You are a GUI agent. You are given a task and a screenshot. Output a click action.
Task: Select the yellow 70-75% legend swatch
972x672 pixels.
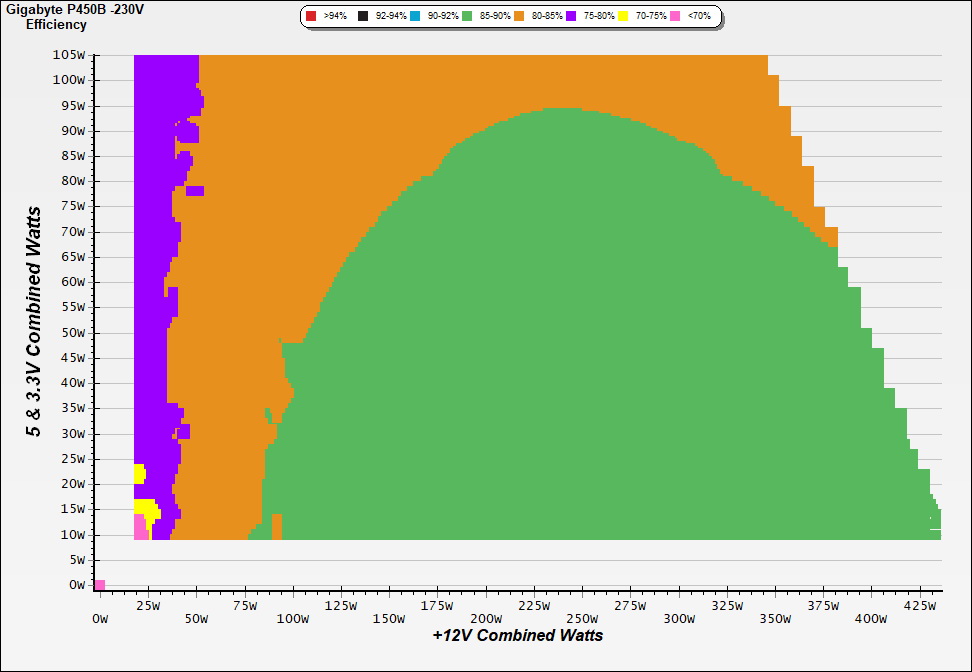pos(623,17)
